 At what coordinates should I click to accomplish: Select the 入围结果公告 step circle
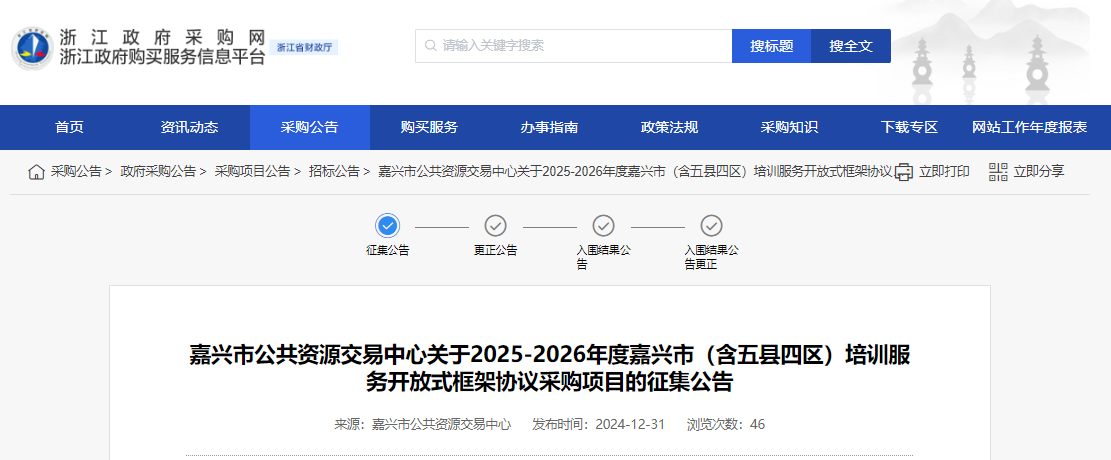click(x=603, y=226)
